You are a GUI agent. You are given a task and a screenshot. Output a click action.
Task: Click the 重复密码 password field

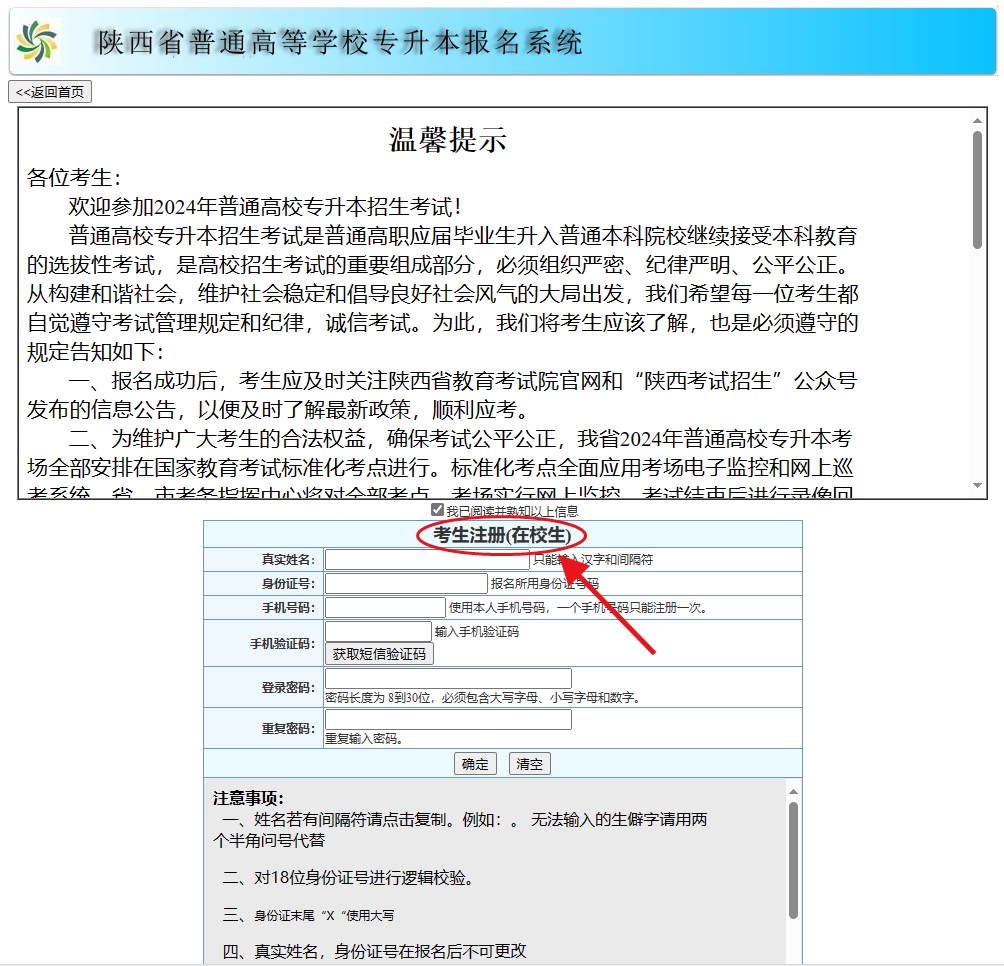click(x=448, y=720)
